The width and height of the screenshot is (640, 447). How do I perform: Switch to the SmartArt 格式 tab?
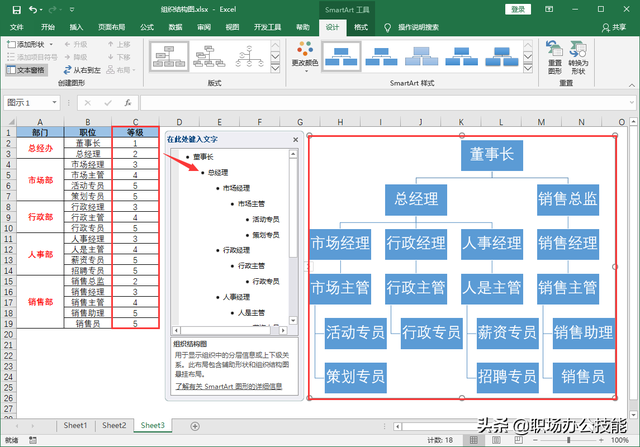[360, 27]
